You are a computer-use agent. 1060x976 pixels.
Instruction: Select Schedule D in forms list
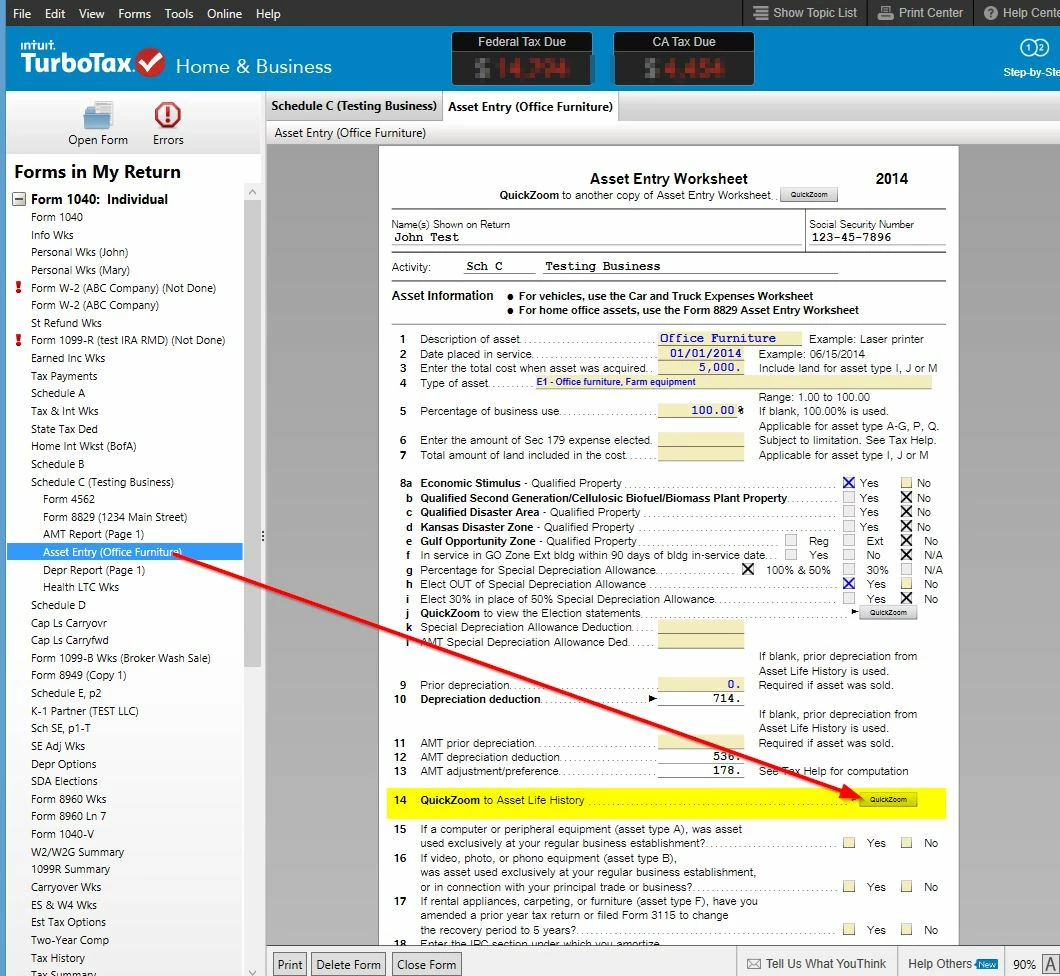[58, 605]
